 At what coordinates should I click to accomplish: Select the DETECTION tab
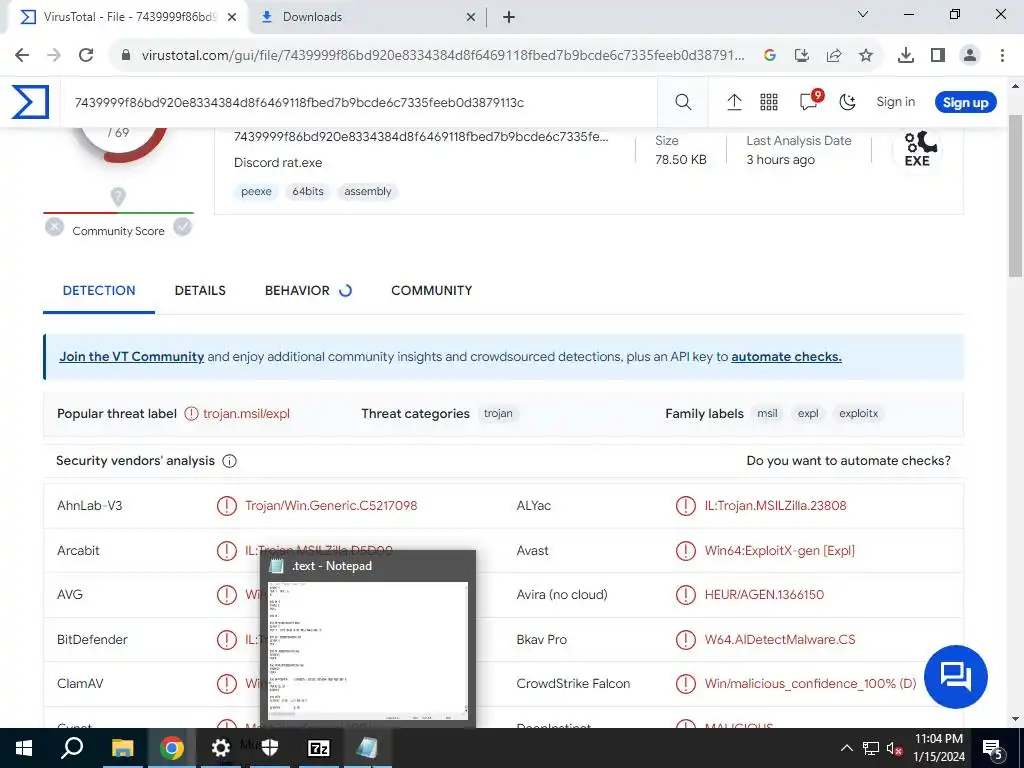[x=99, y=291]
